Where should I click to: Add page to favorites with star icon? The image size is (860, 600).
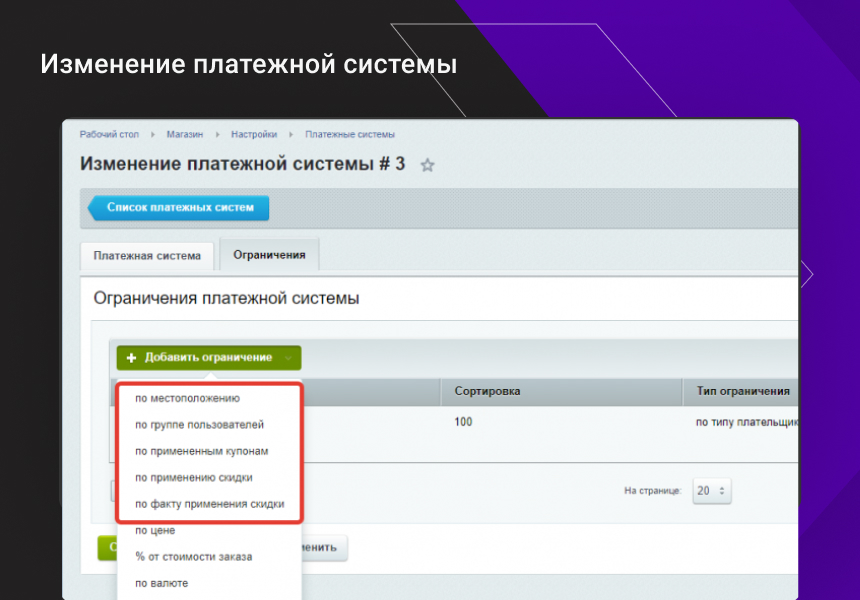pyautogui.click(x=427, y=166)
